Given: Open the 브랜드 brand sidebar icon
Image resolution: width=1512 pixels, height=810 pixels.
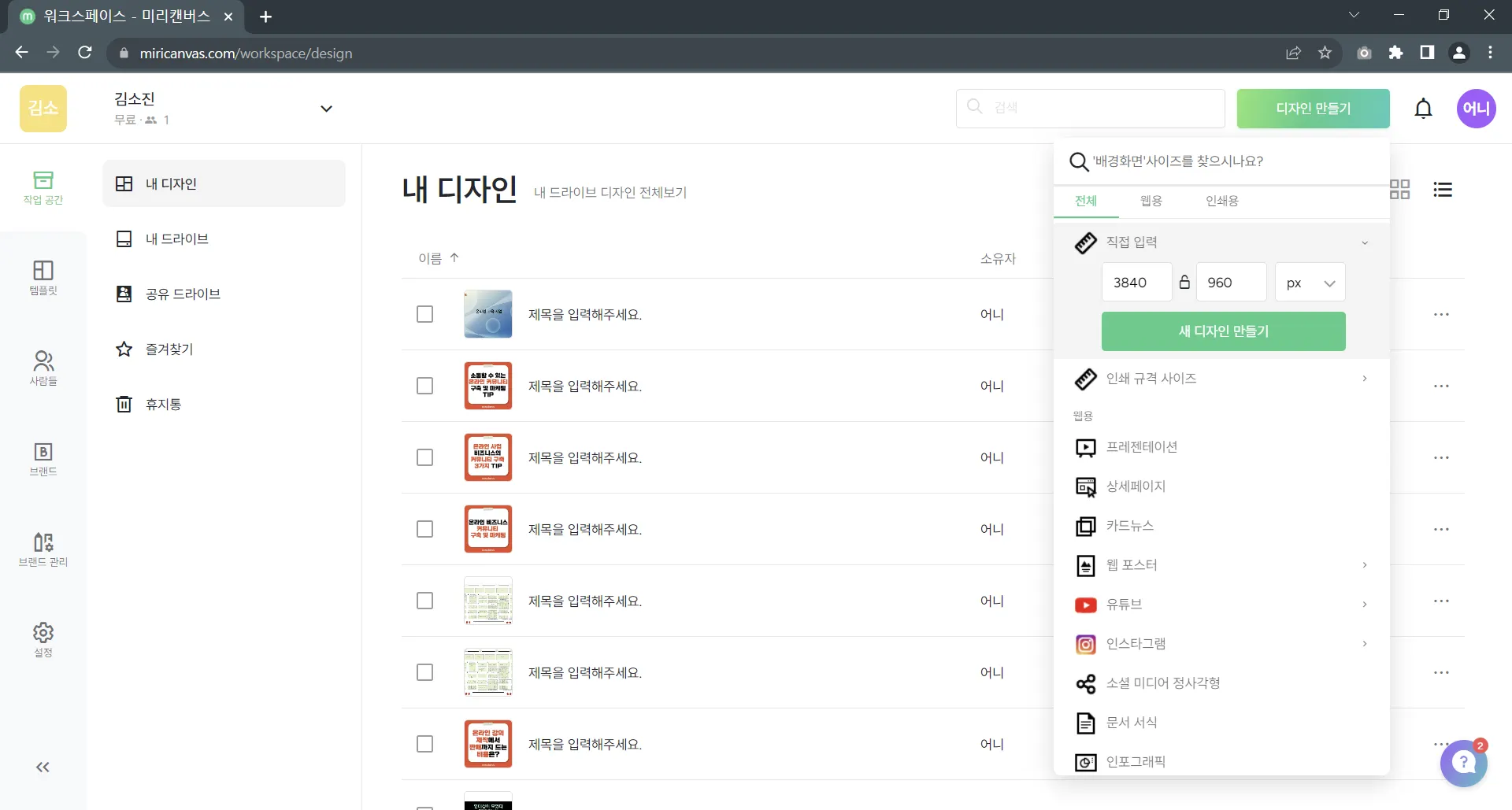Looking at the screenshot, I should point(43,460).
